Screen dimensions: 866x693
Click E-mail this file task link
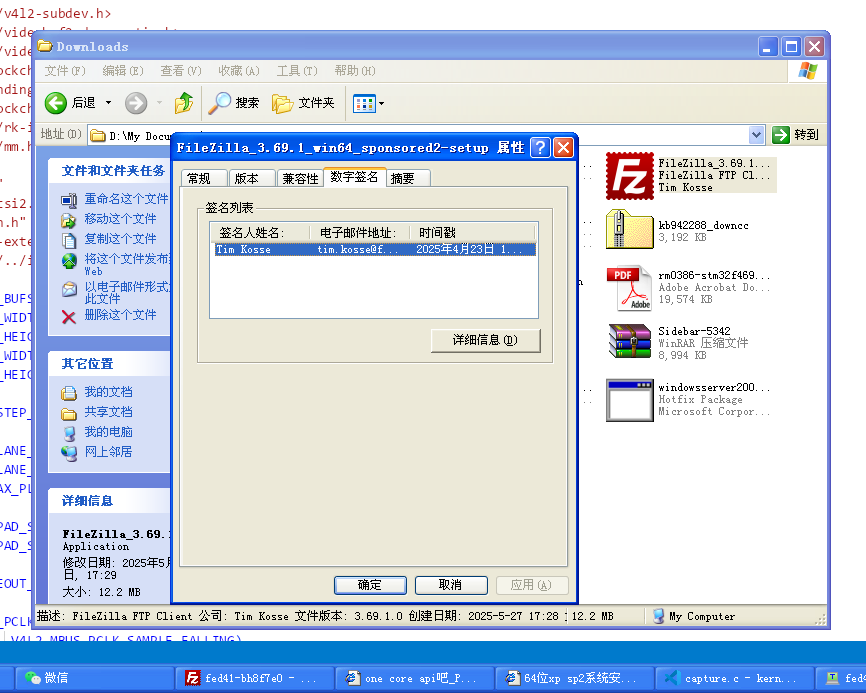pyautogui.click(x=127, y=293)
